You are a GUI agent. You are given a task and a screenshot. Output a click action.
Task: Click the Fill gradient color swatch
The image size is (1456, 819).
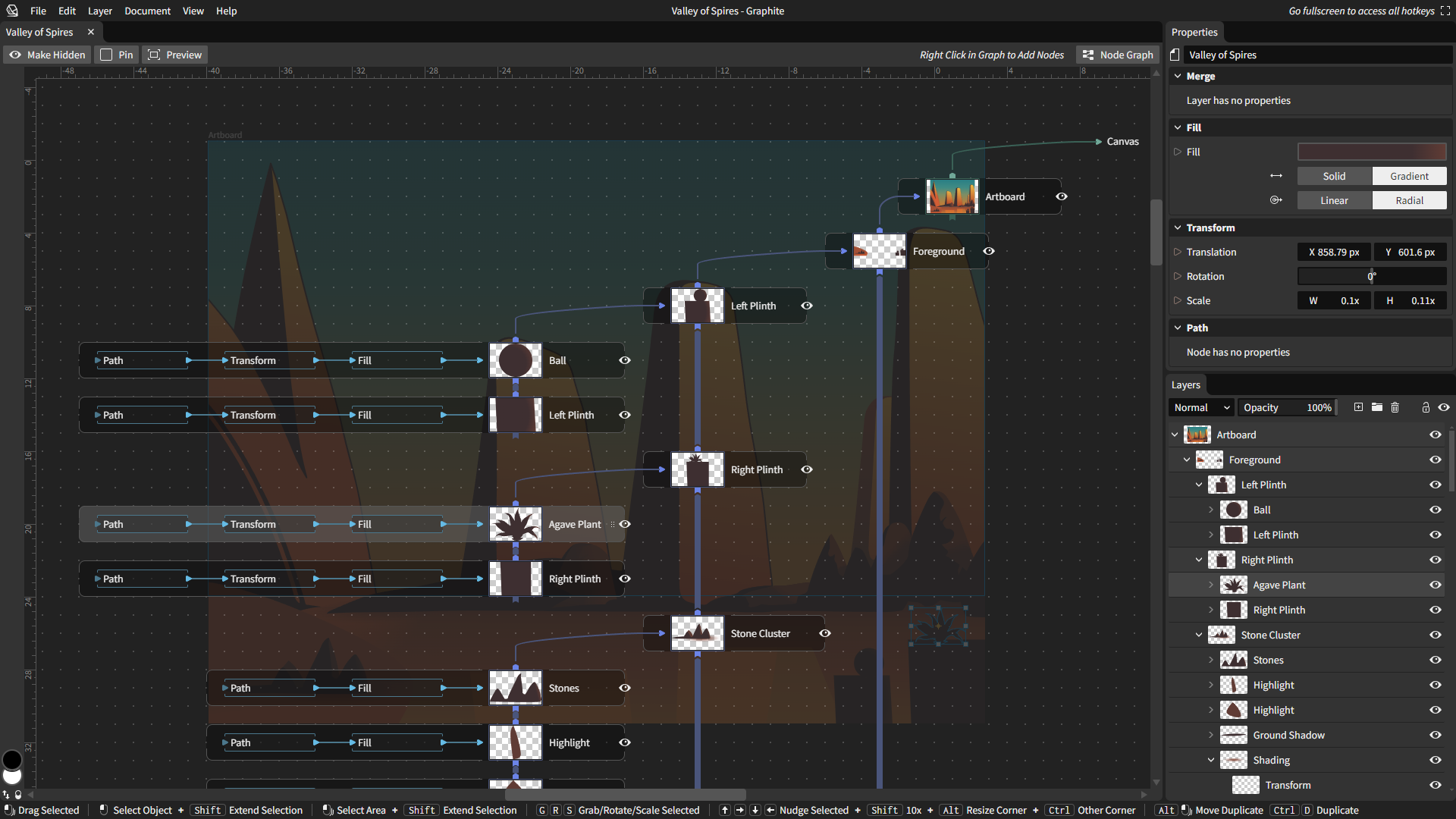pyautogui.click(x=1371, y=152)
